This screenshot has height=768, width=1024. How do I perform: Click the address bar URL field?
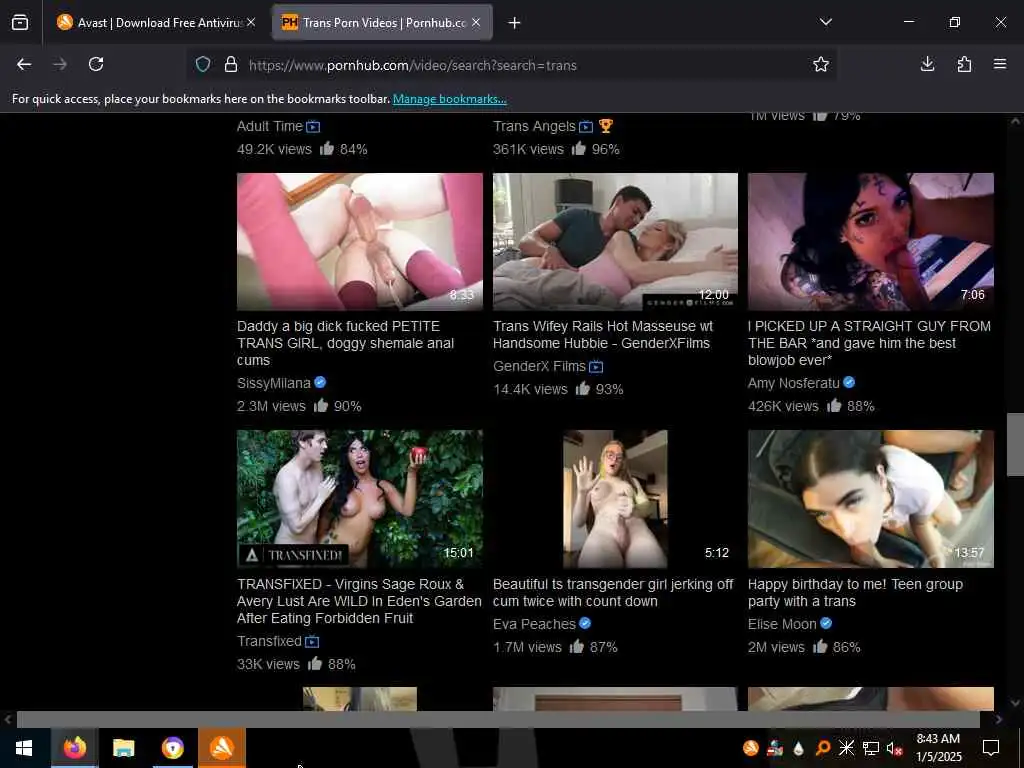click(x=509, y=65)
